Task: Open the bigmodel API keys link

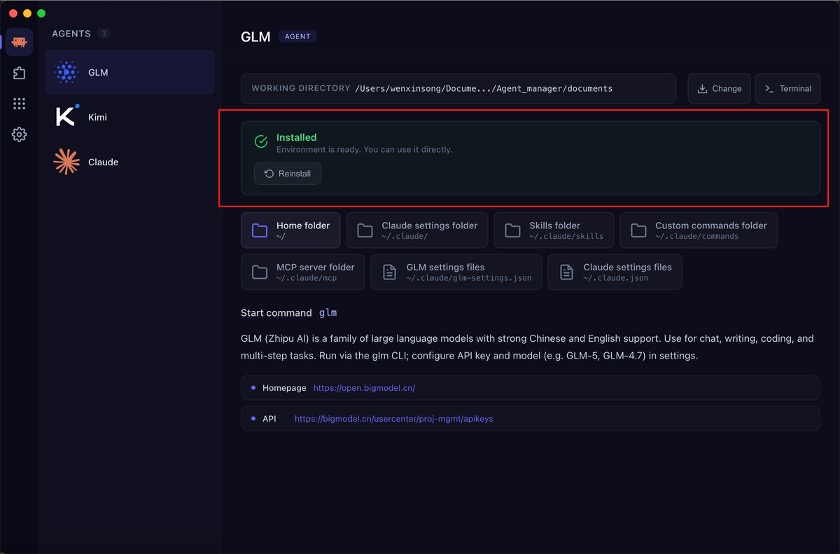Action: pos(393,419)
